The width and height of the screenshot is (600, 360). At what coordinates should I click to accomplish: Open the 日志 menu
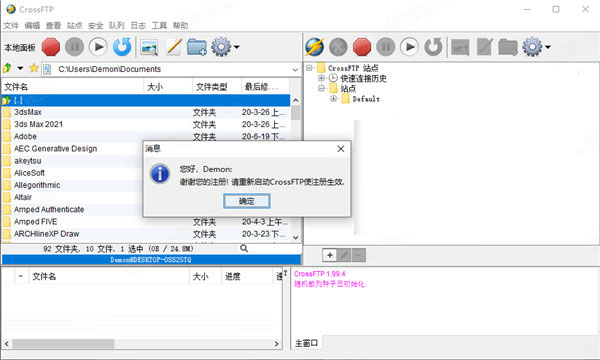[138, 26]
